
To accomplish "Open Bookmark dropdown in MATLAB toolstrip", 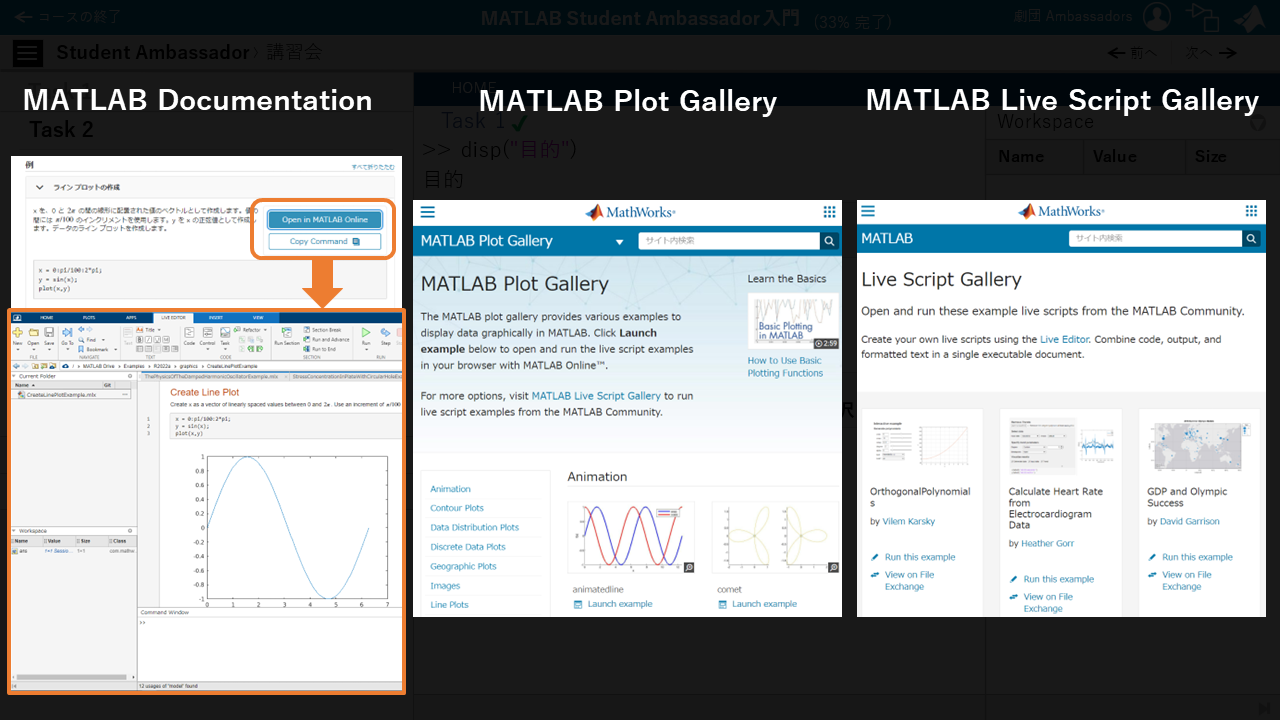I will point(98,349).
